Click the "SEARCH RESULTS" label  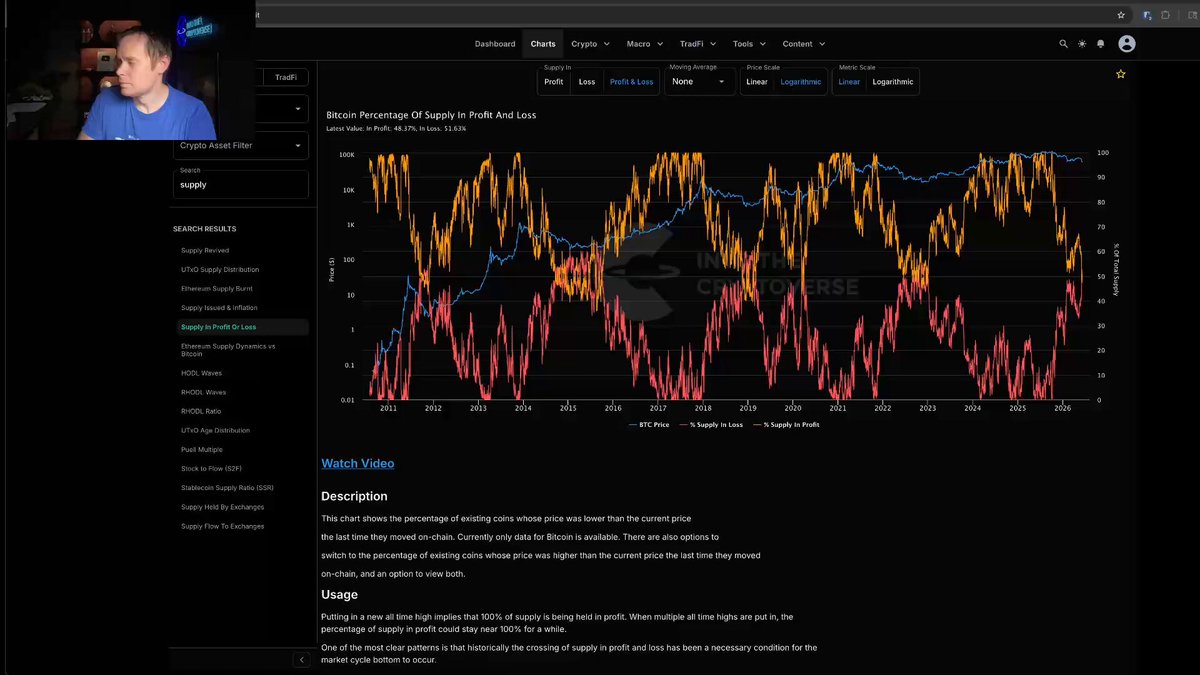(204, 229)
